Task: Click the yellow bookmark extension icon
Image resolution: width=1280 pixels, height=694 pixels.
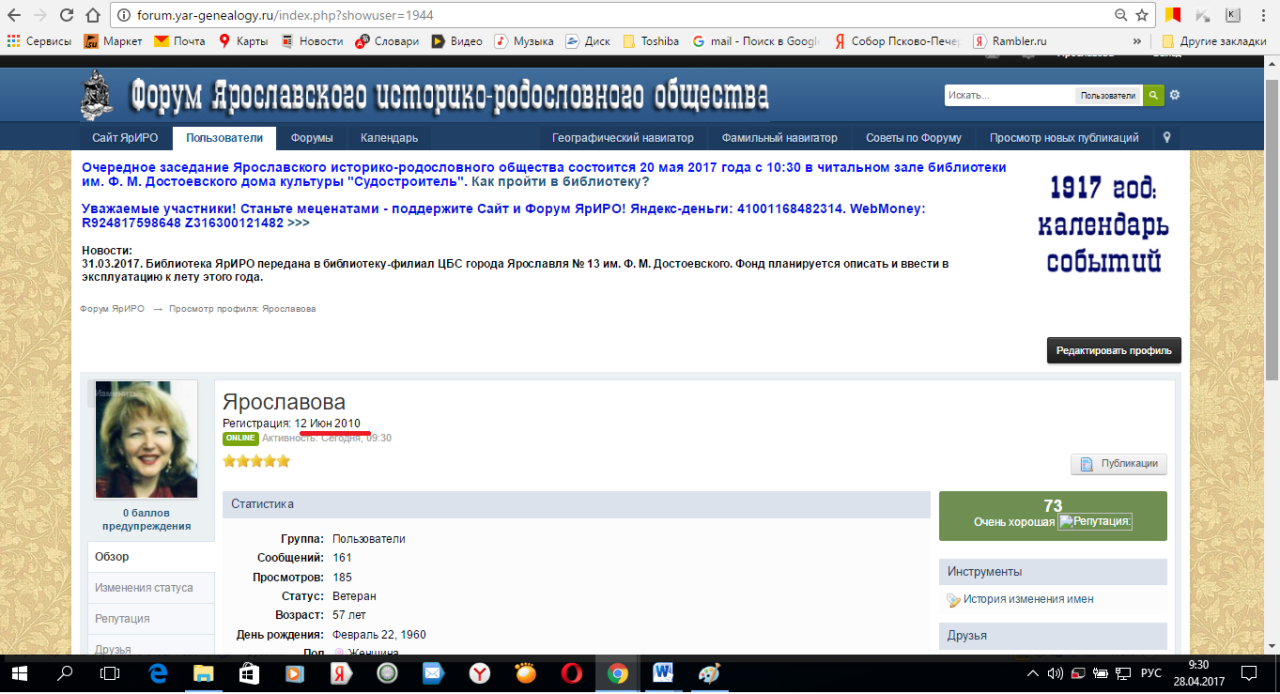Action: click(x=1174, y=14)
